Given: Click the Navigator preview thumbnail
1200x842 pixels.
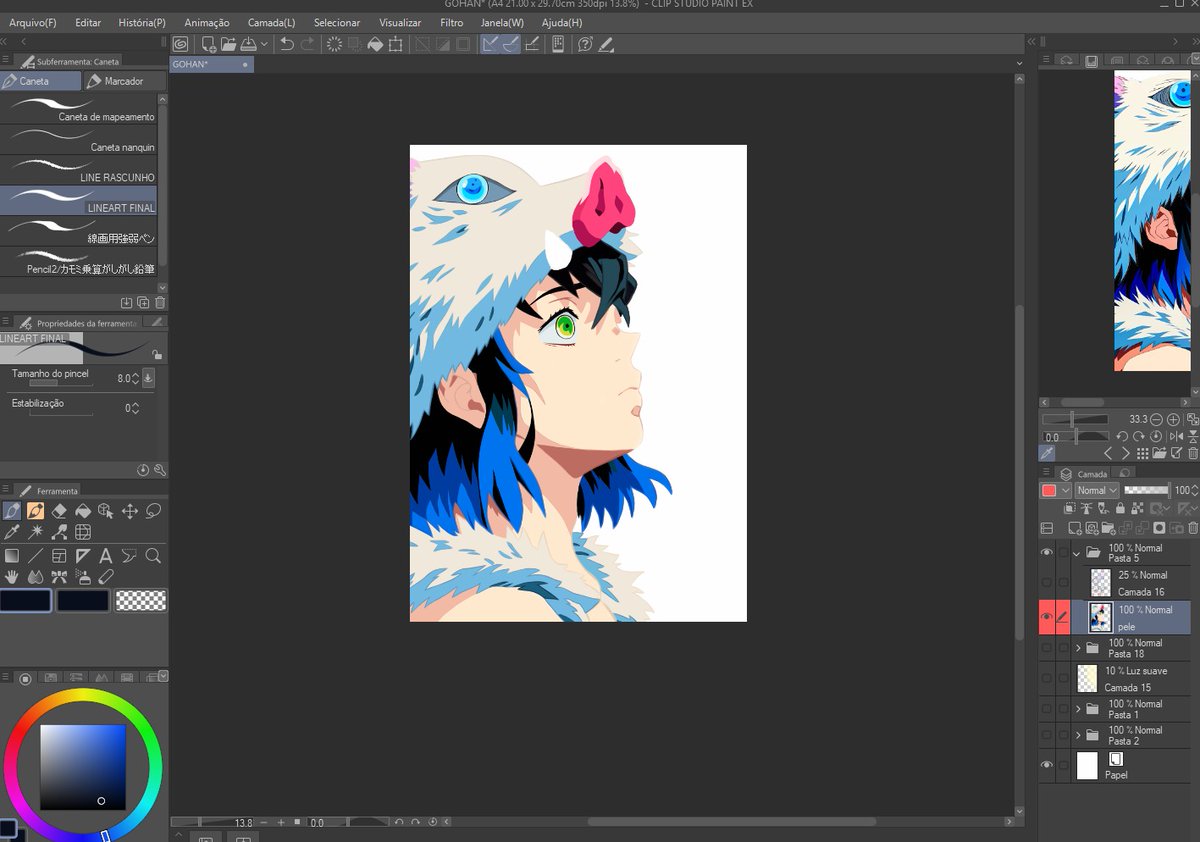Looking at the screenshot, I should coord(1152,220).
